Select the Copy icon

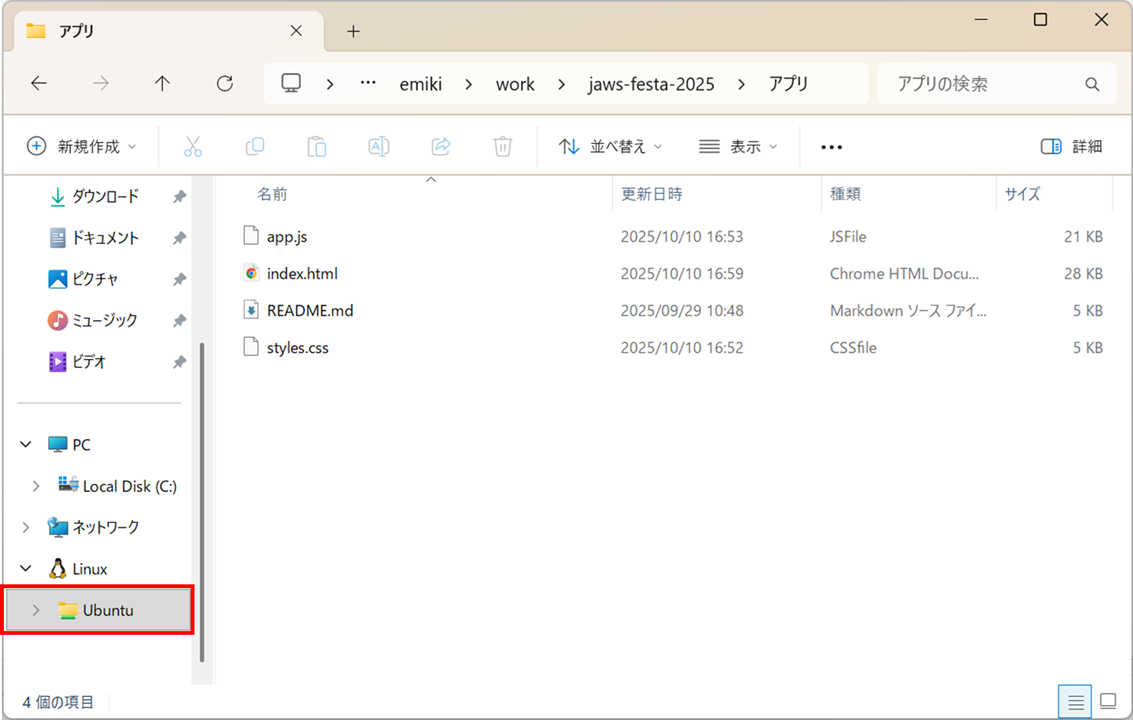[255, 146]
